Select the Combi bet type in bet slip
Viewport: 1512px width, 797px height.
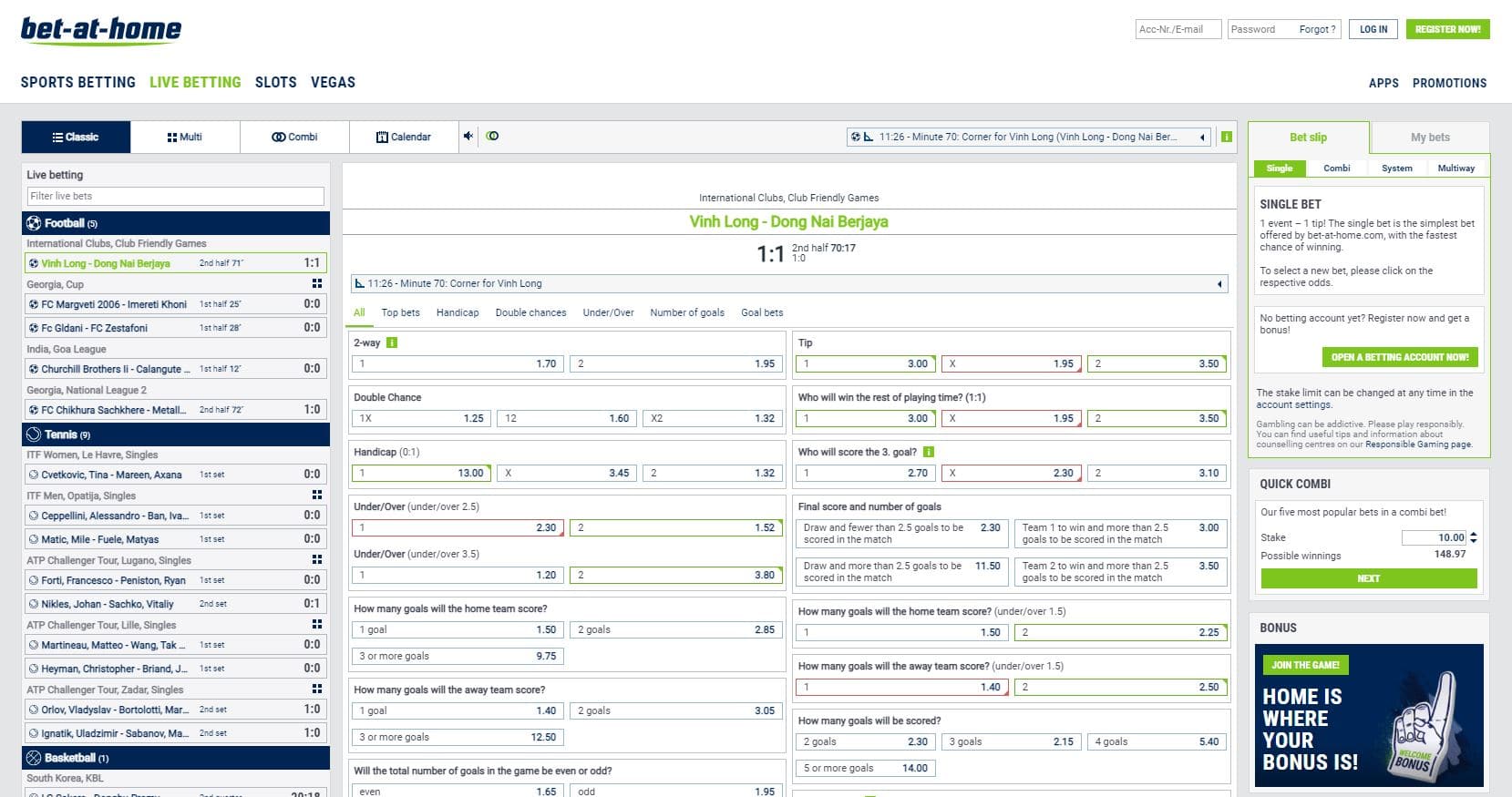point(1337,168)
